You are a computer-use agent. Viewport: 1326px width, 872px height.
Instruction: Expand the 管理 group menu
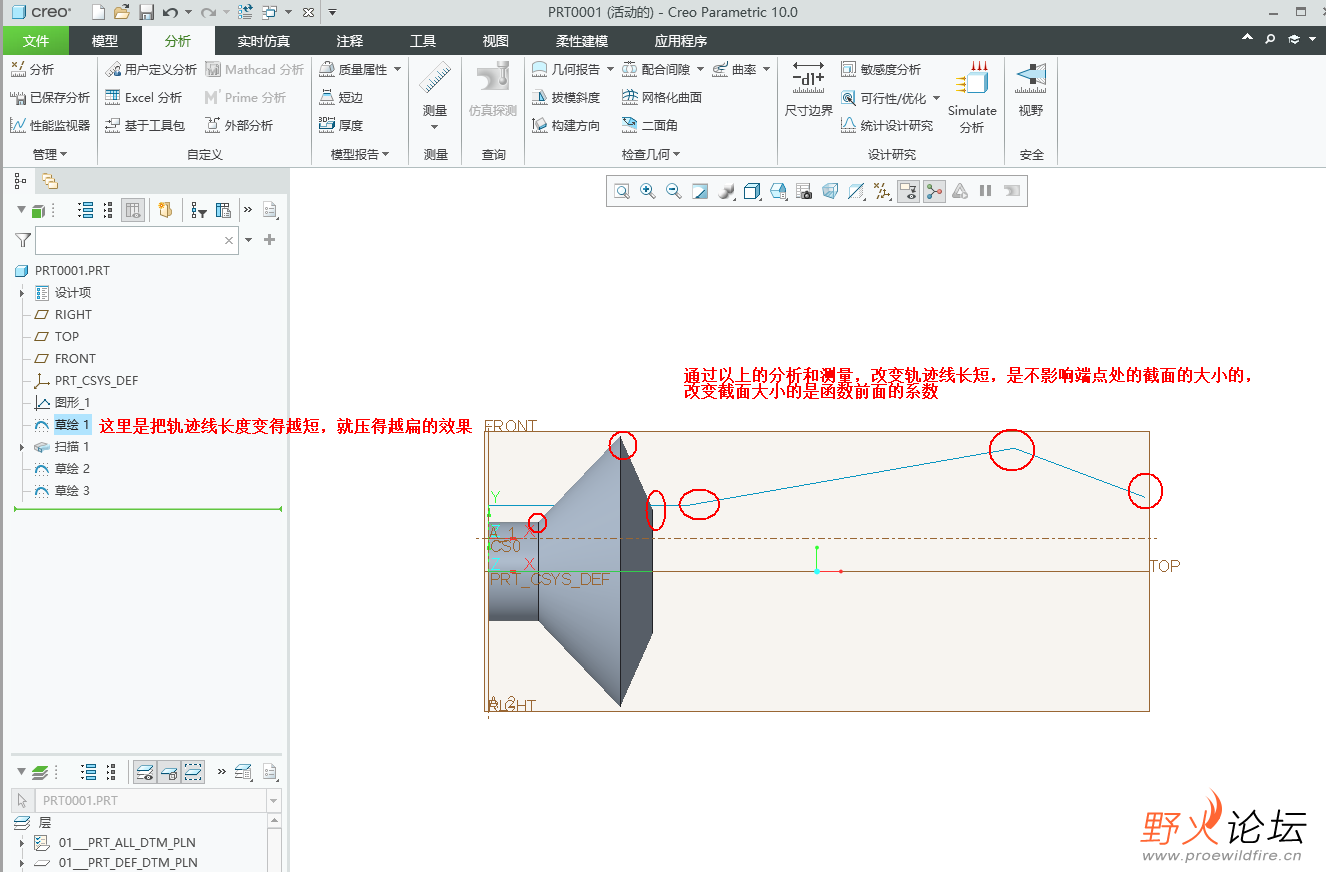(x=50, y=154)
